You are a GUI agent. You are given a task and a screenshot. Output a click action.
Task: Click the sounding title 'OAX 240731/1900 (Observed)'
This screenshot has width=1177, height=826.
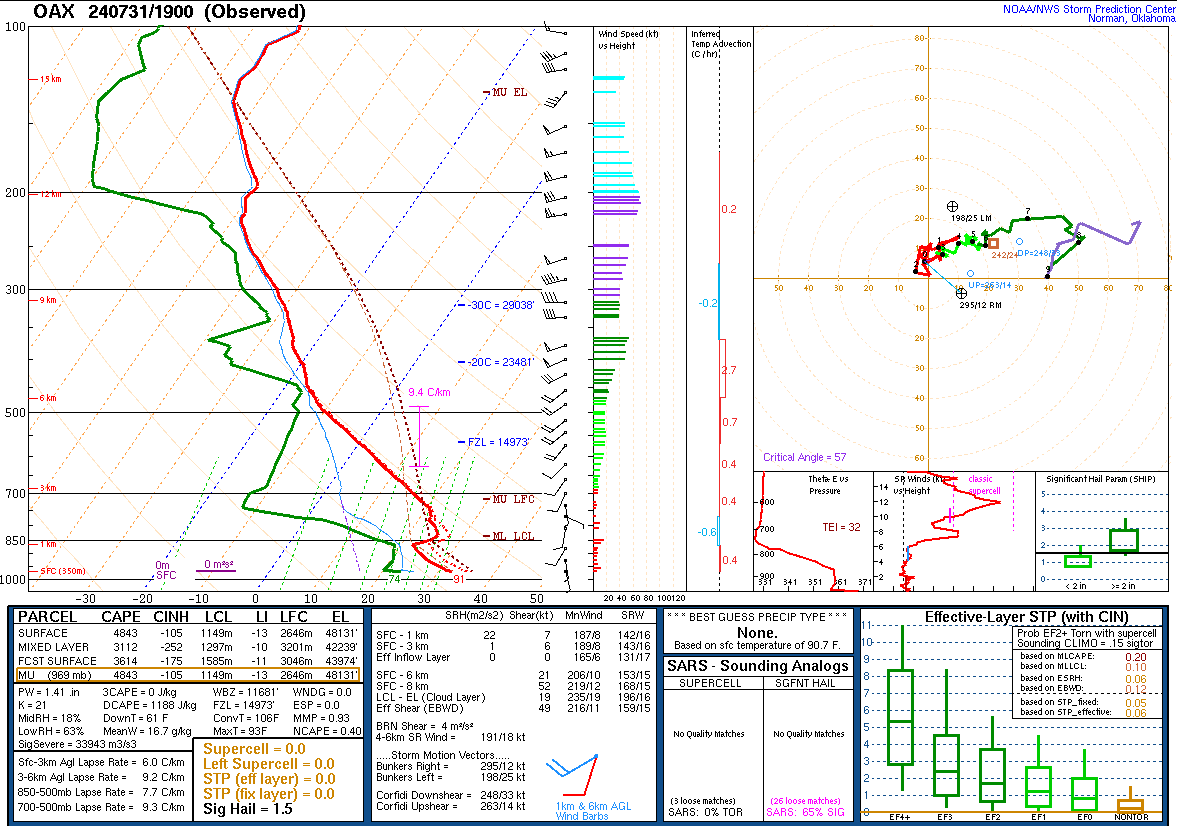(x=170, y=12)
